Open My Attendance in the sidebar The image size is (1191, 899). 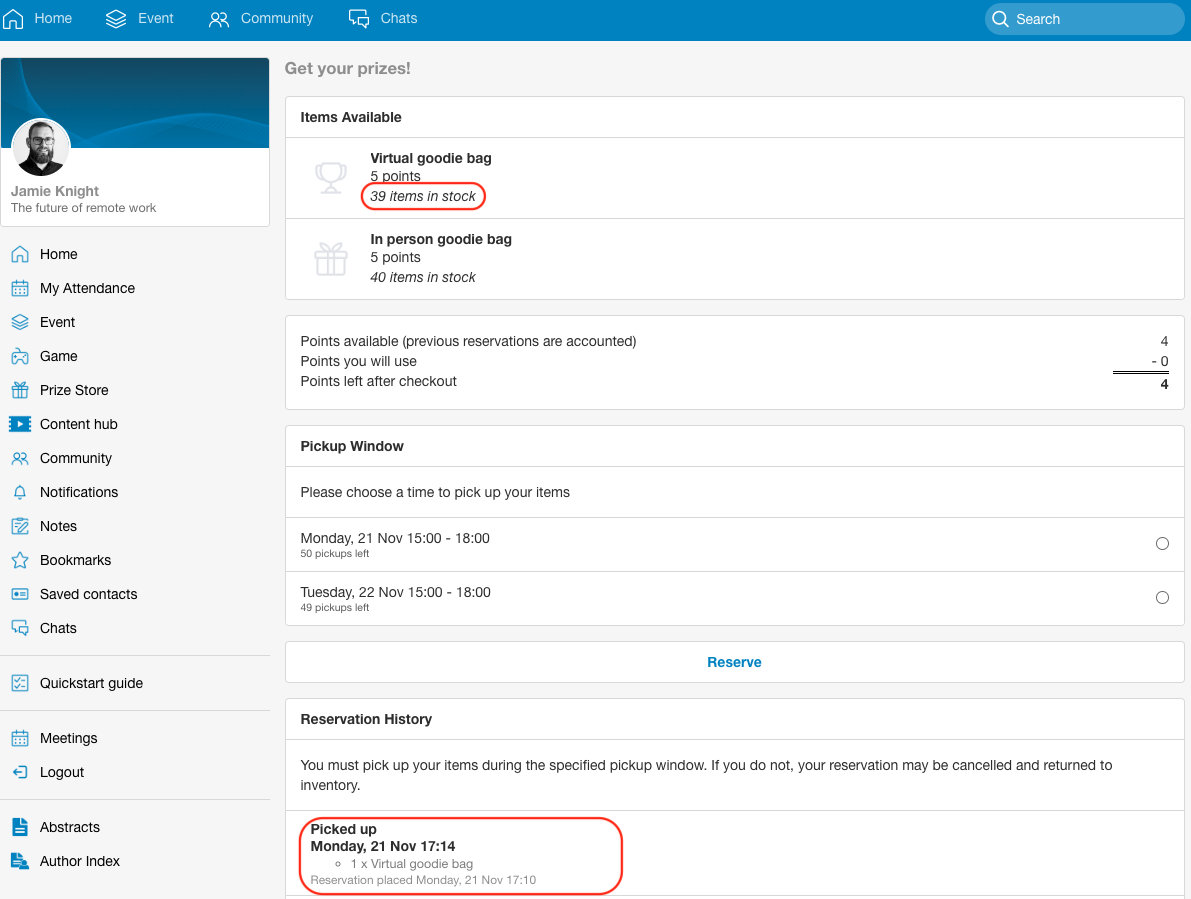(87, 288)
